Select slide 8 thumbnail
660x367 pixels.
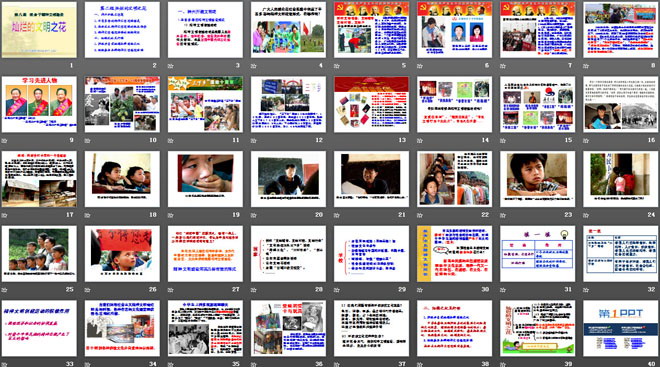tap(621, 29)
